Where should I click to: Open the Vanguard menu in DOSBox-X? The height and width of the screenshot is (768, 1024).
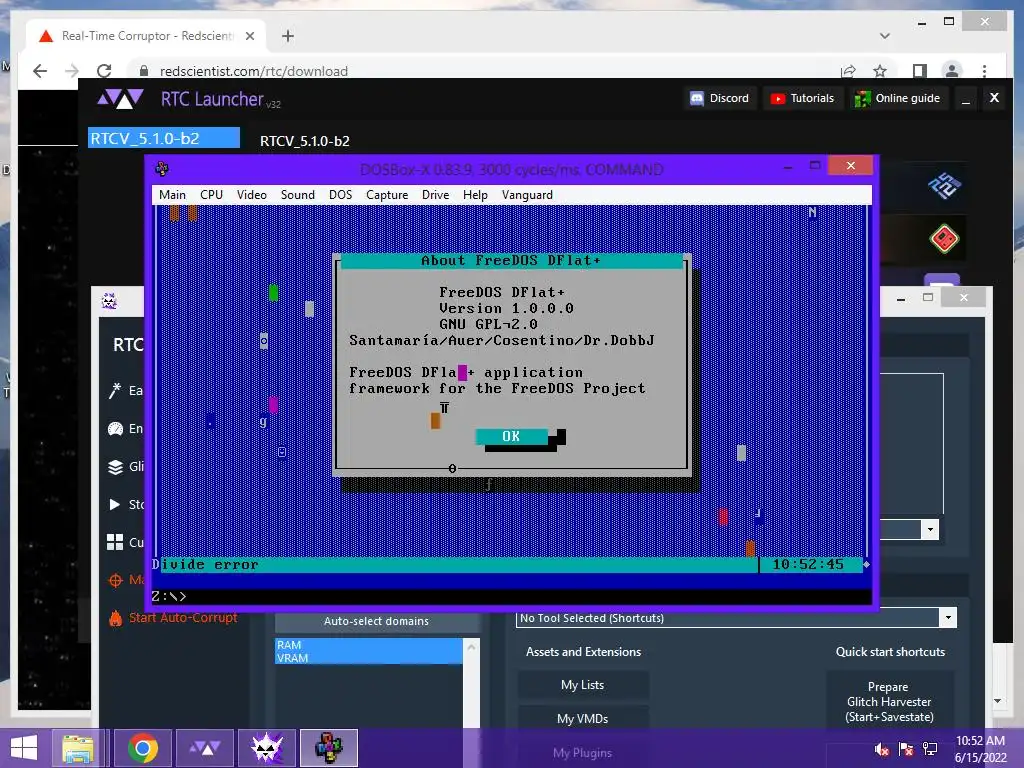click(x=527, y=195)
